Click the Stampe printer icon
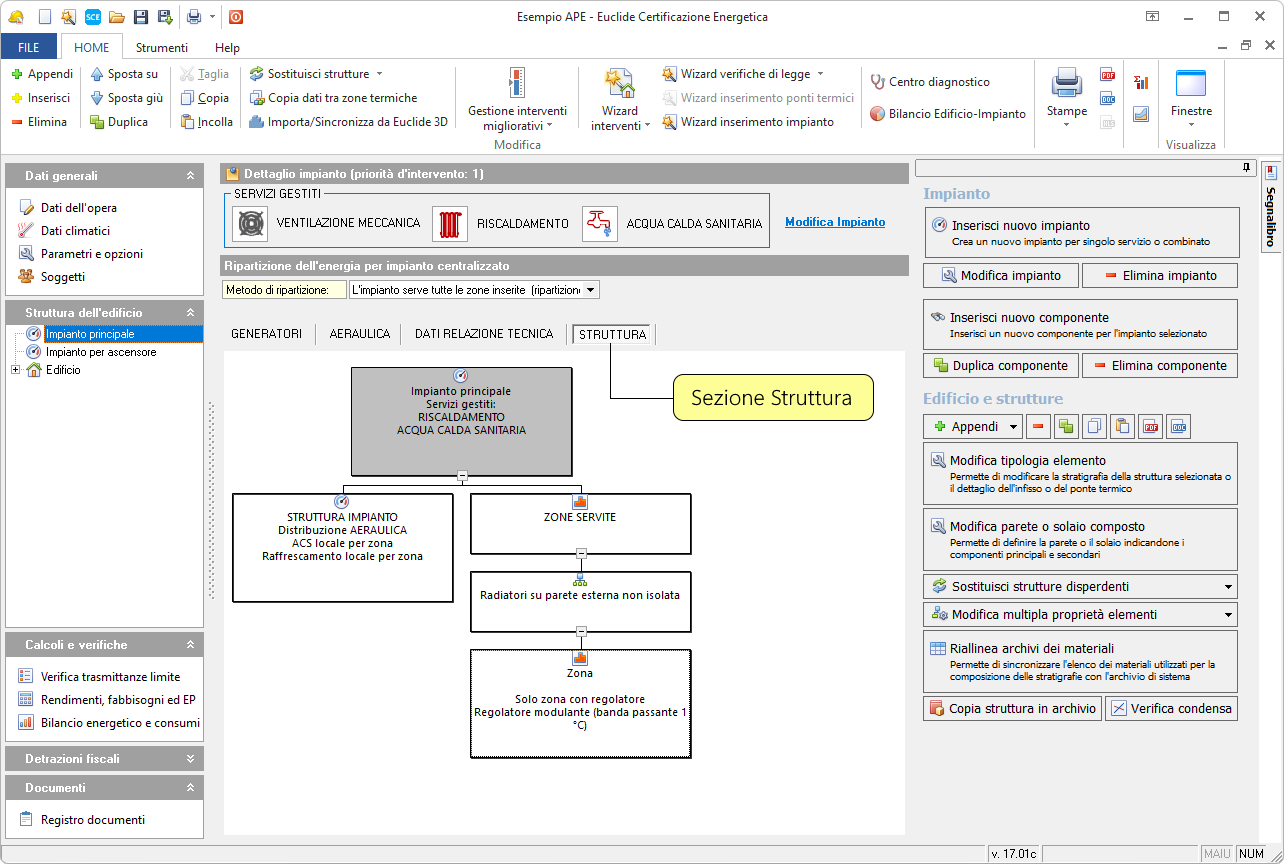Screen dimensions: 1284x864 pyautogui.click(x=1066, y=84)
